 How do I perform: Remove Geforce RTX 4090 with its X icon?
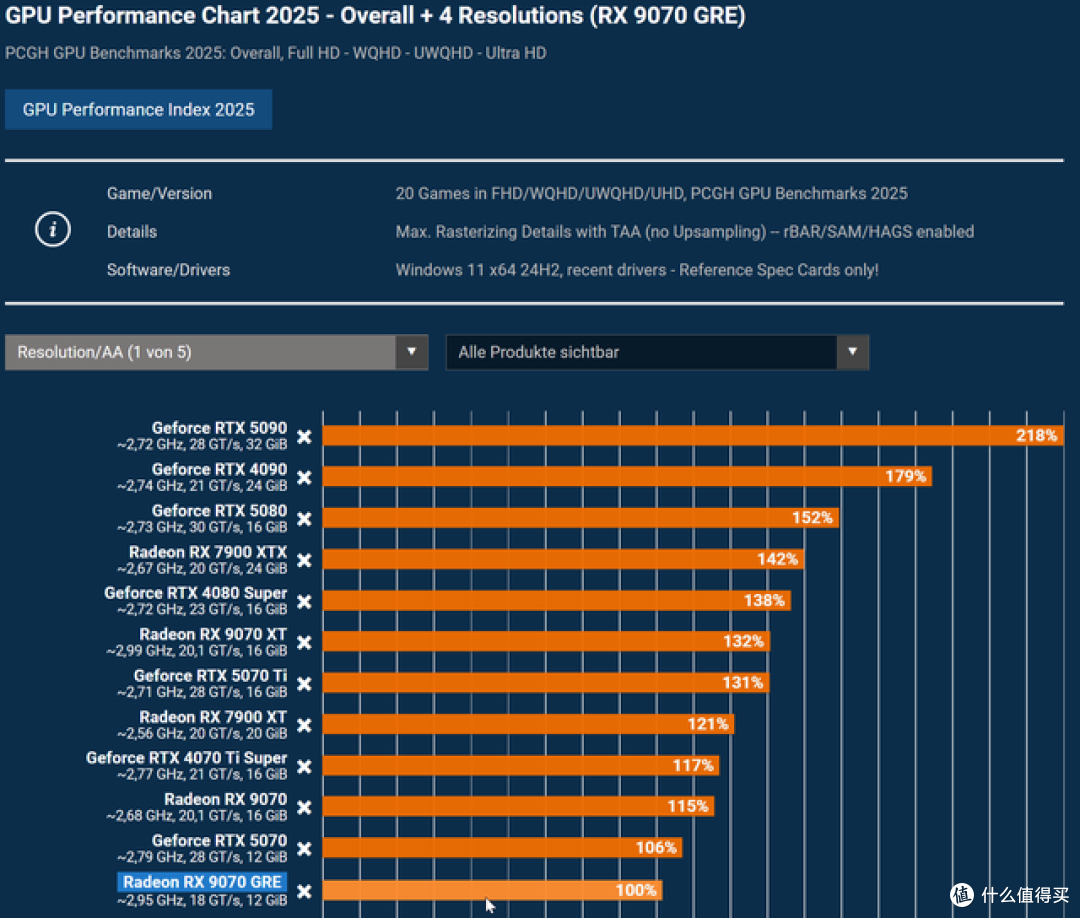304,477
